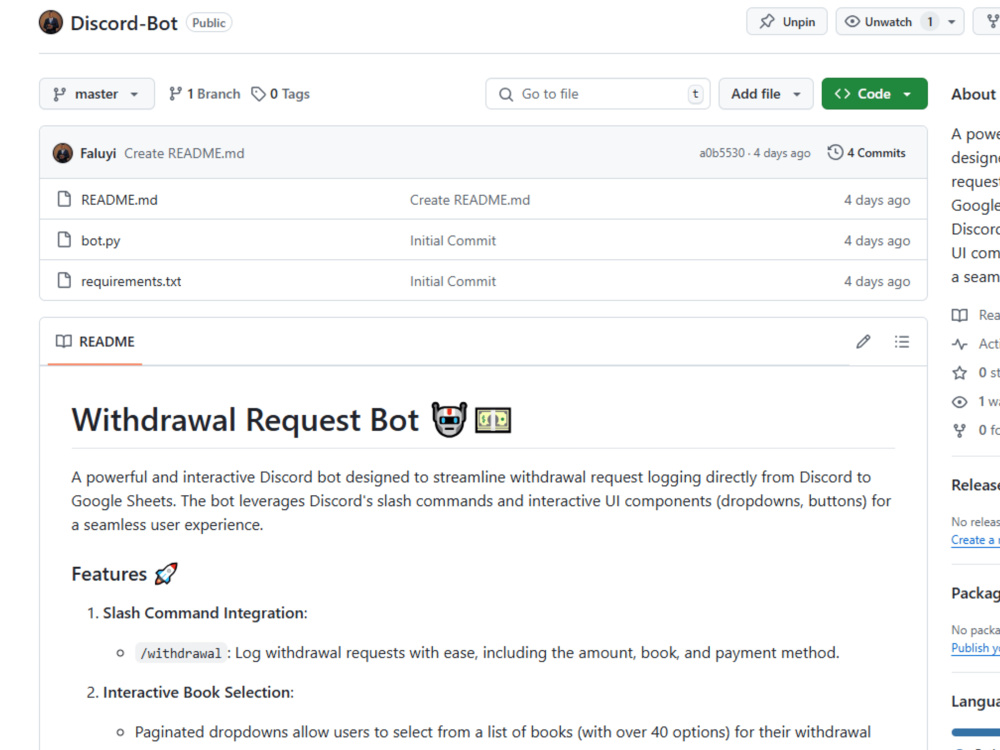Select the README tab
Viewport: 1000px width, 750px height.
[95, 342]
